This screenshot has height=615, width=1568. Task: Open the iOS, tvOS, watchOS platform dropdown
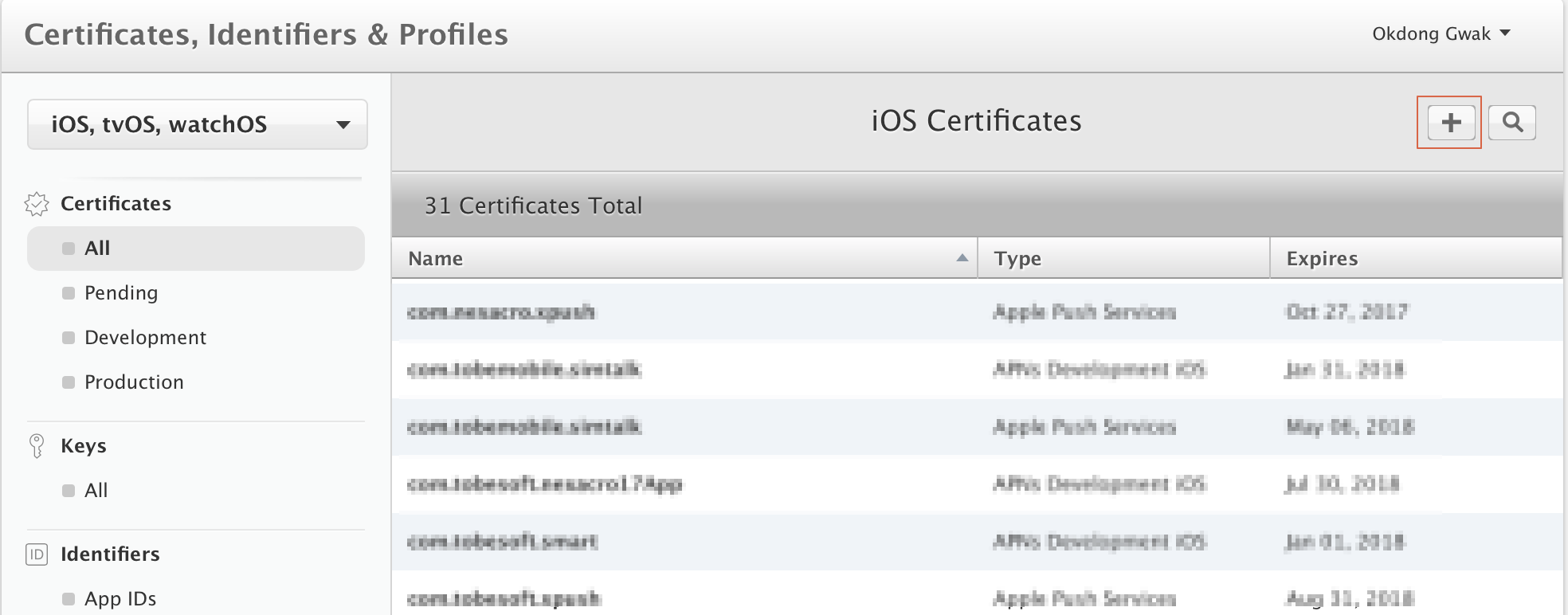198,124
